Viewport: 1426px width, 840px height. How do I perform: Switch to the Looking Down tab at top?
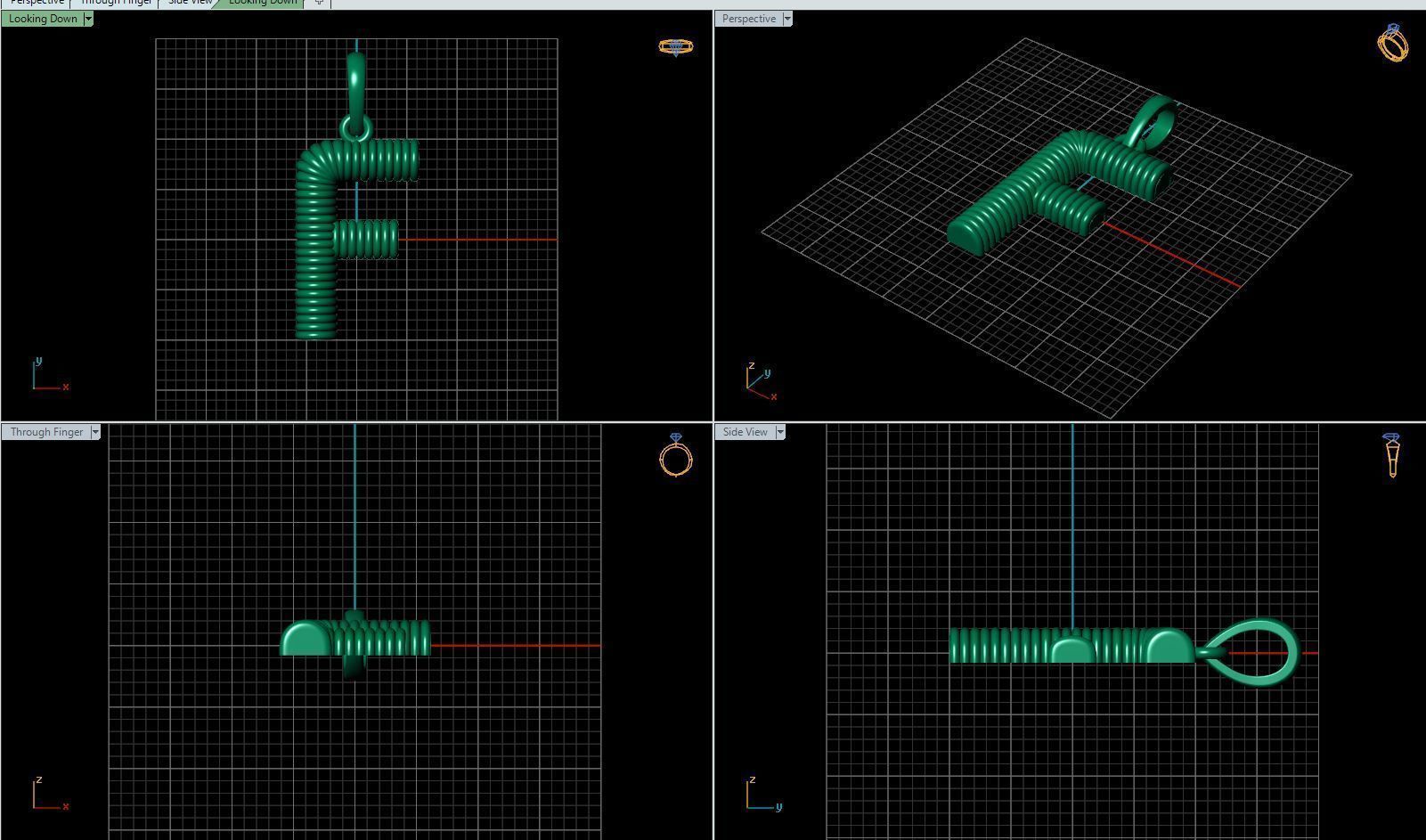pyautogui.click(x=262, y=3)
